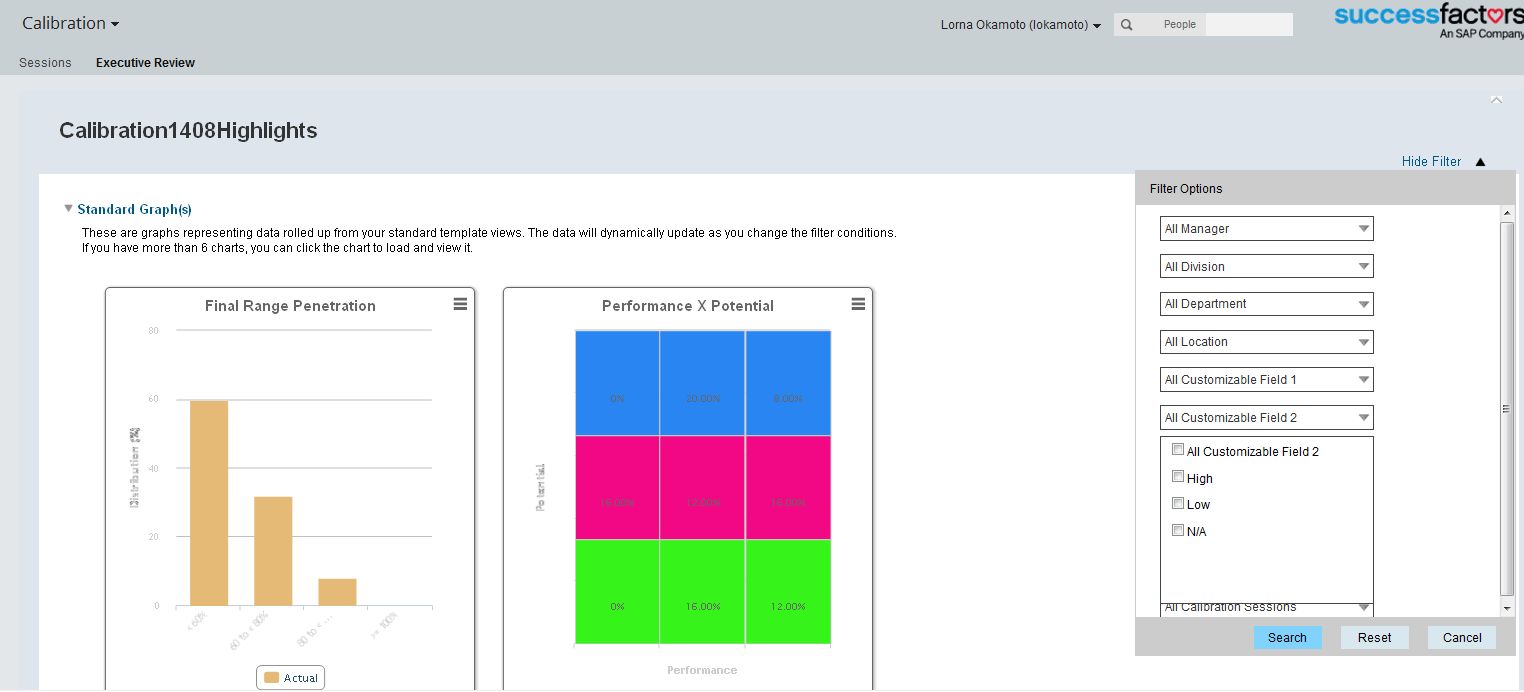Screen dimensions: 1524x692
Task: Open Performance X Potential chart menu icon
Action: click(x=858, y=304)
